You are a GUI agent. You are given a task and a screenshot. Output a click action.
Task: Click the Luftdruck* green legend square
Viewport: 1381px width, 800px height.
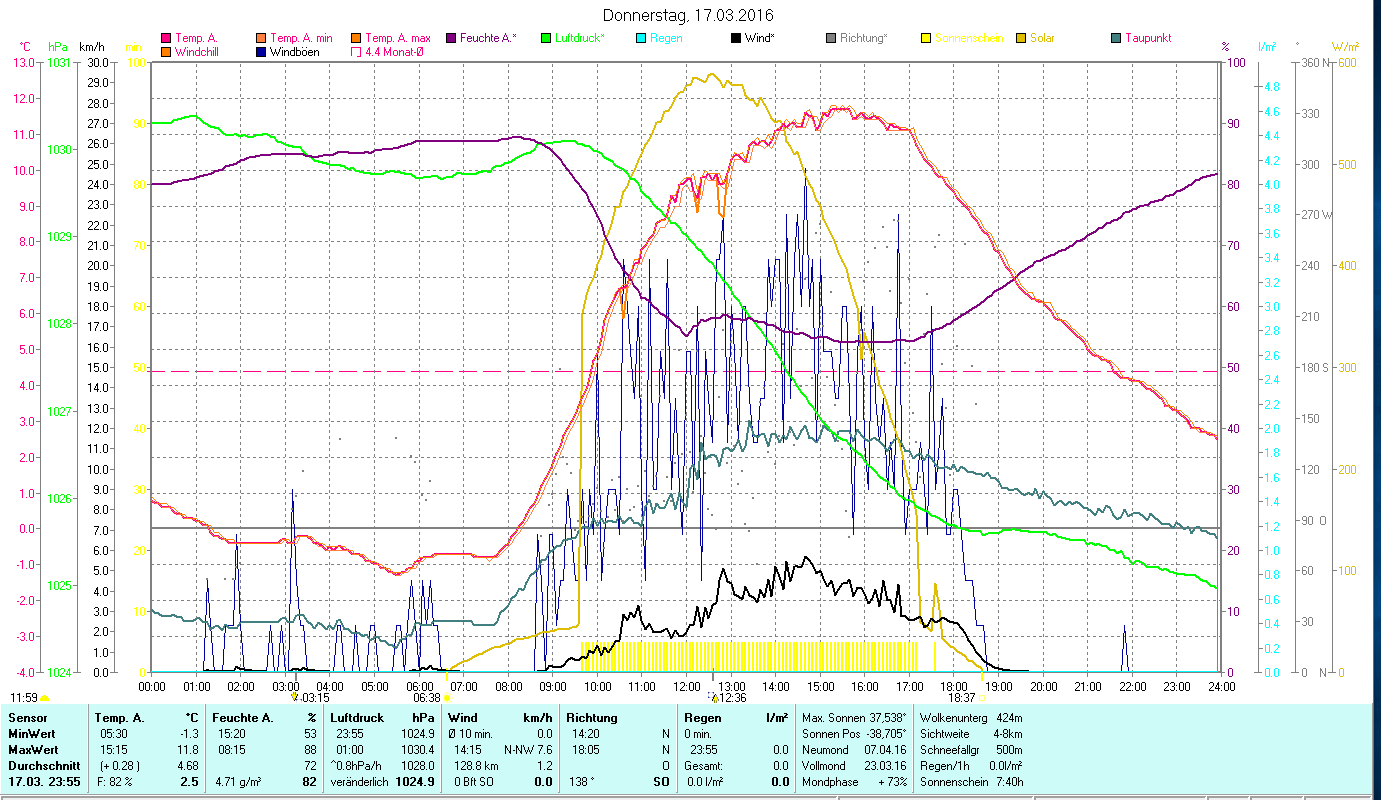pyautogui.click(x=545, y=38)
